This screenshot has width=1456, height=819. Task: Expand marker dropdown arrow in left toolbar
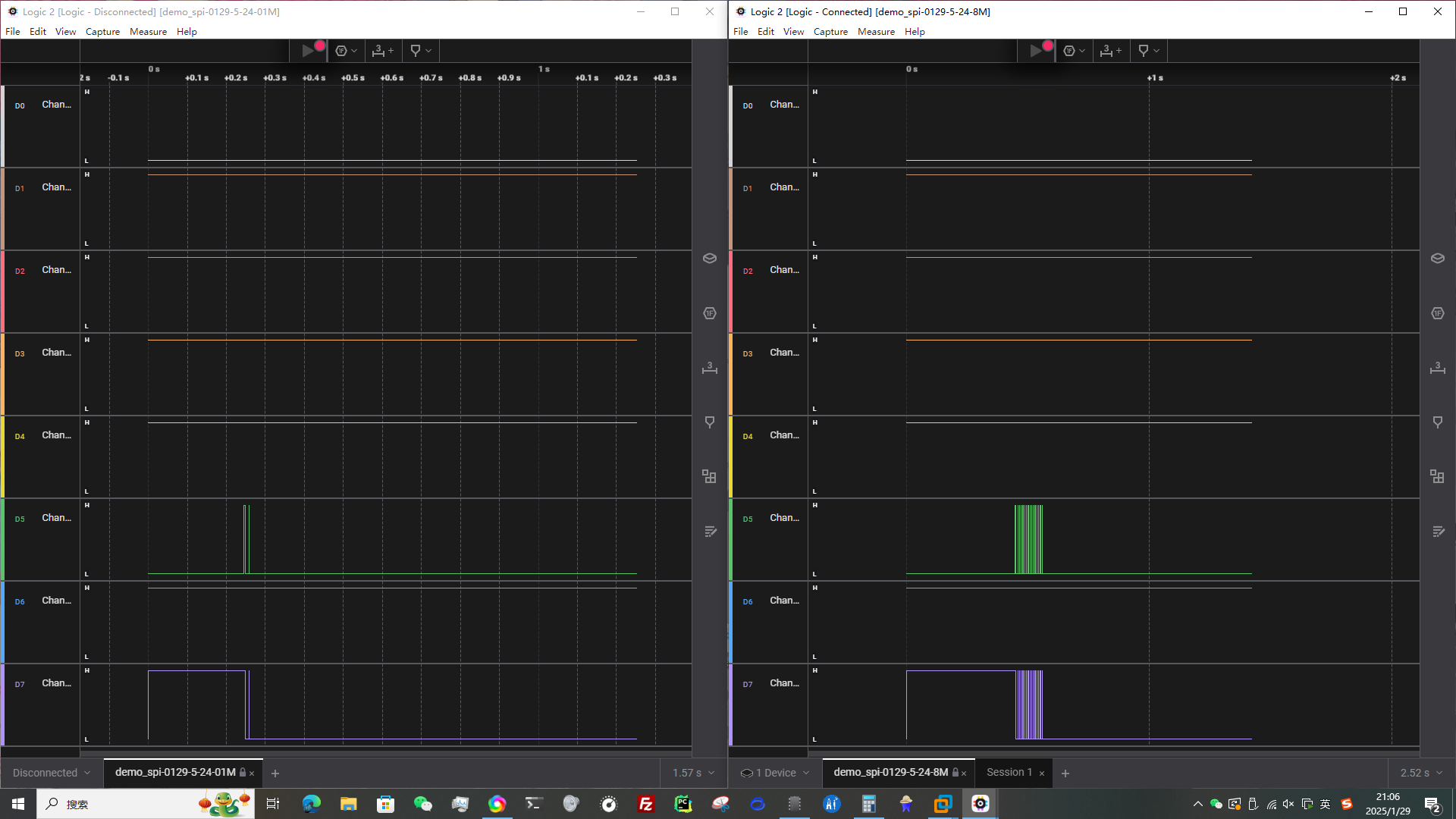tap(428, 51)
